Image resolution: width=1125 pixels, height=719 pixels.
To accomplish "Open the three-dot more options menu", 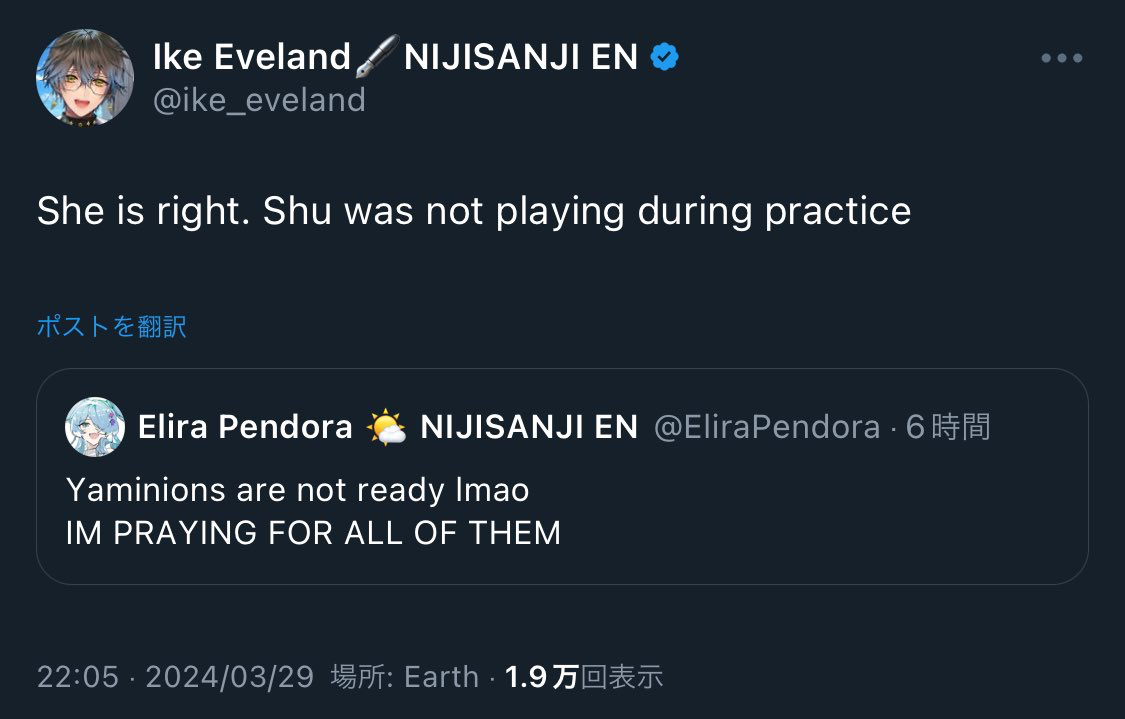I will click(1061, 59).
